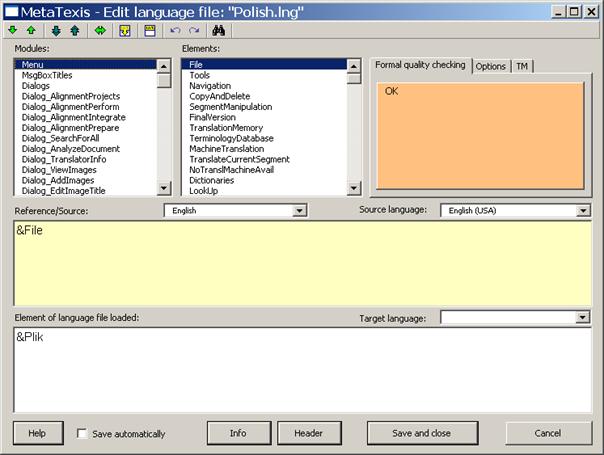This screenshot has width=604, height=455.
Task: Toggle the Save automatically checkbox
Action: 82,433
